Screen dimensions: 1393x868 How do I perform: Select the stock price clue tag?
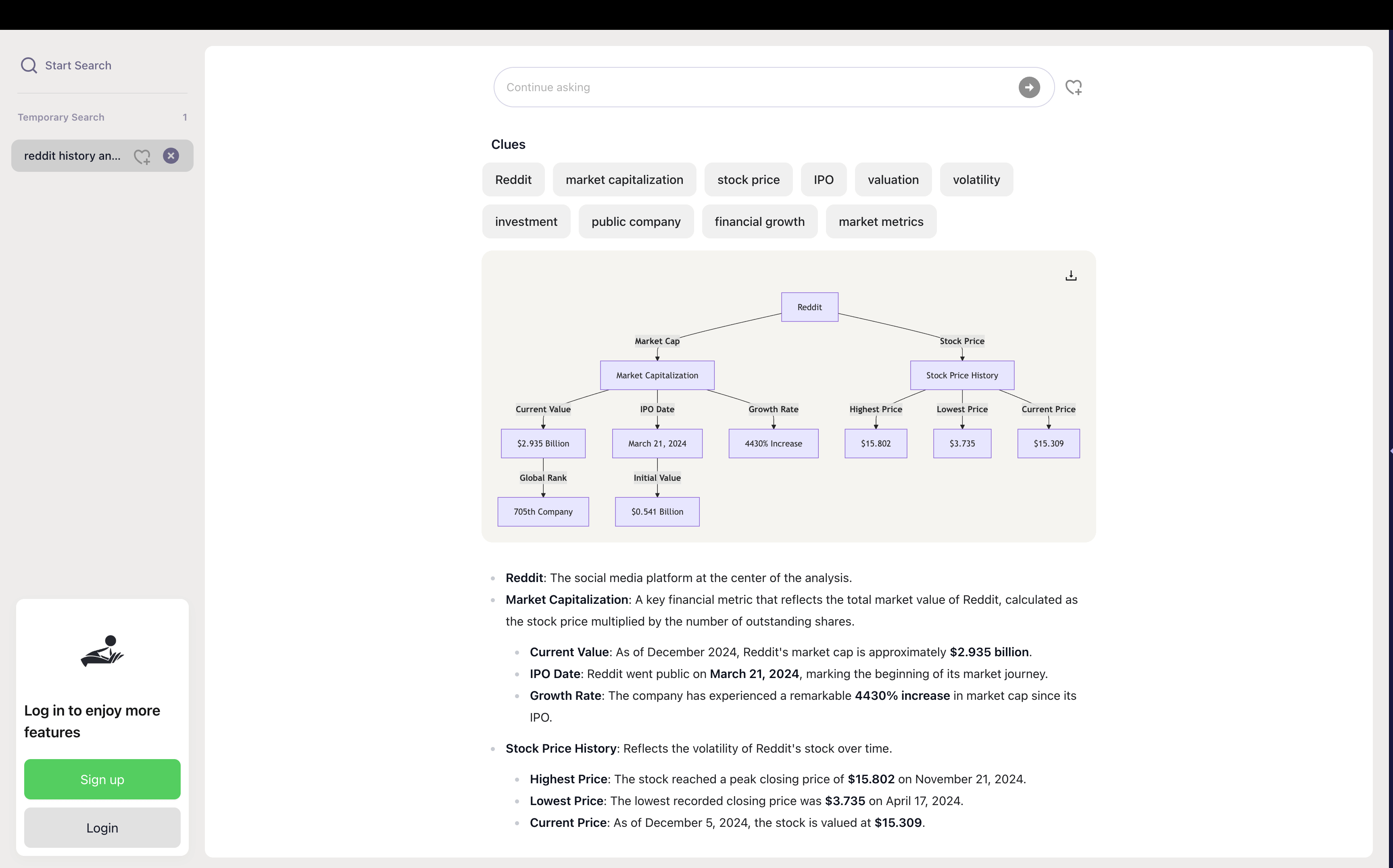[749, 179]
